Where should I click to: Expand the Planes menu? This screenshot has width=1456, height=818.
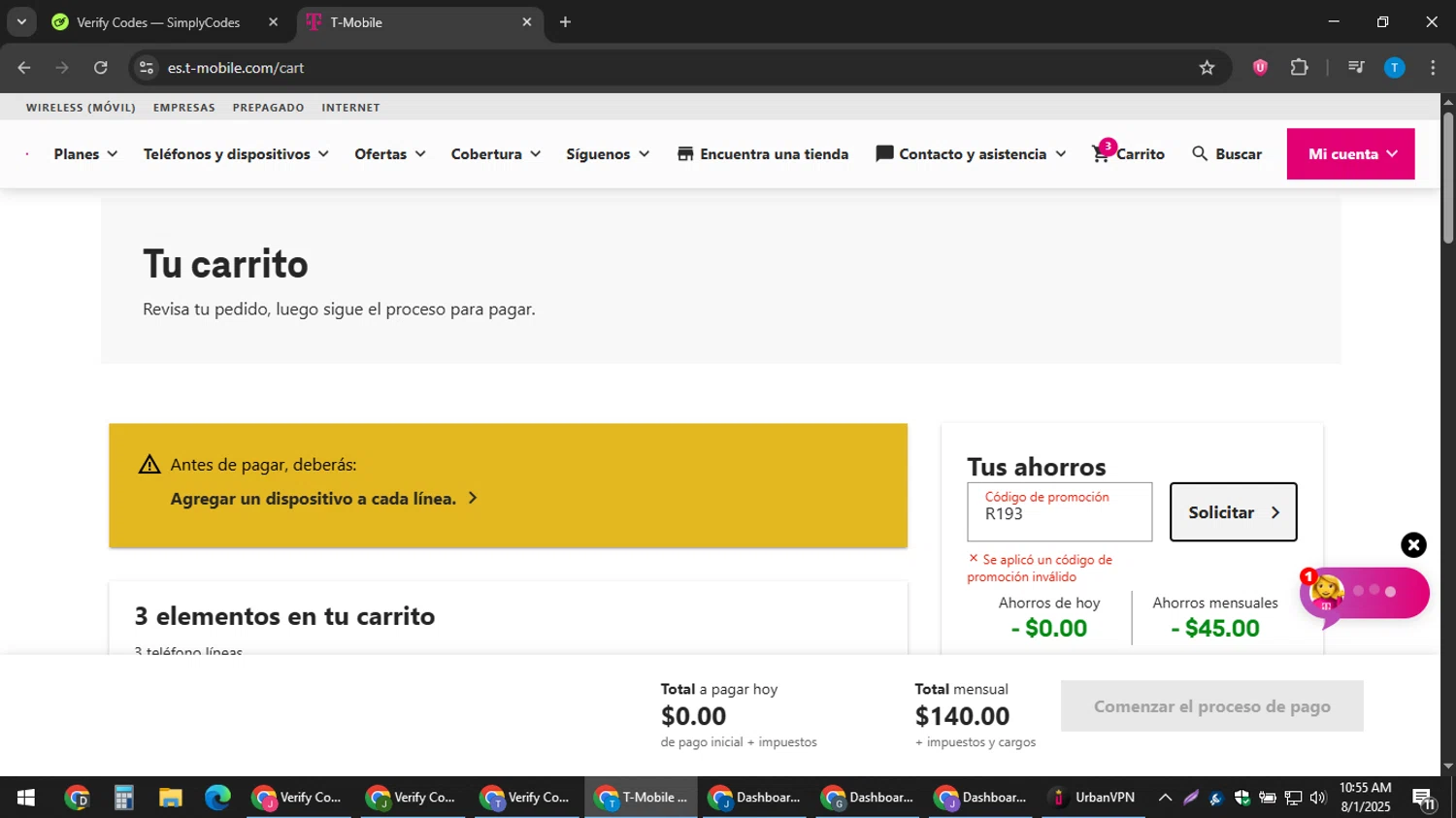[x=86, y=153]
